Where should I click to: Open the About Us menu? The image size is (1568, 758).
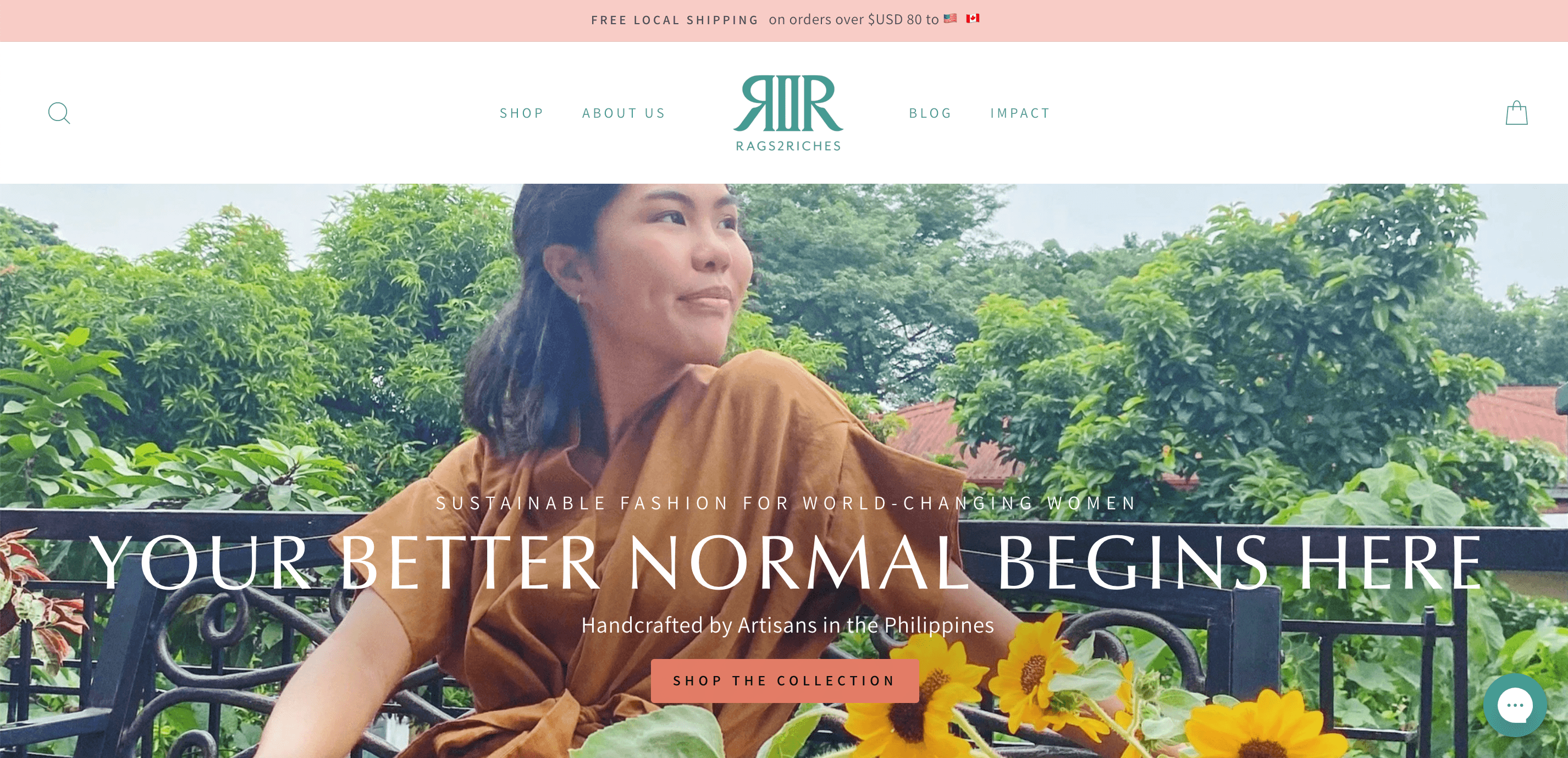click(624, 113)
